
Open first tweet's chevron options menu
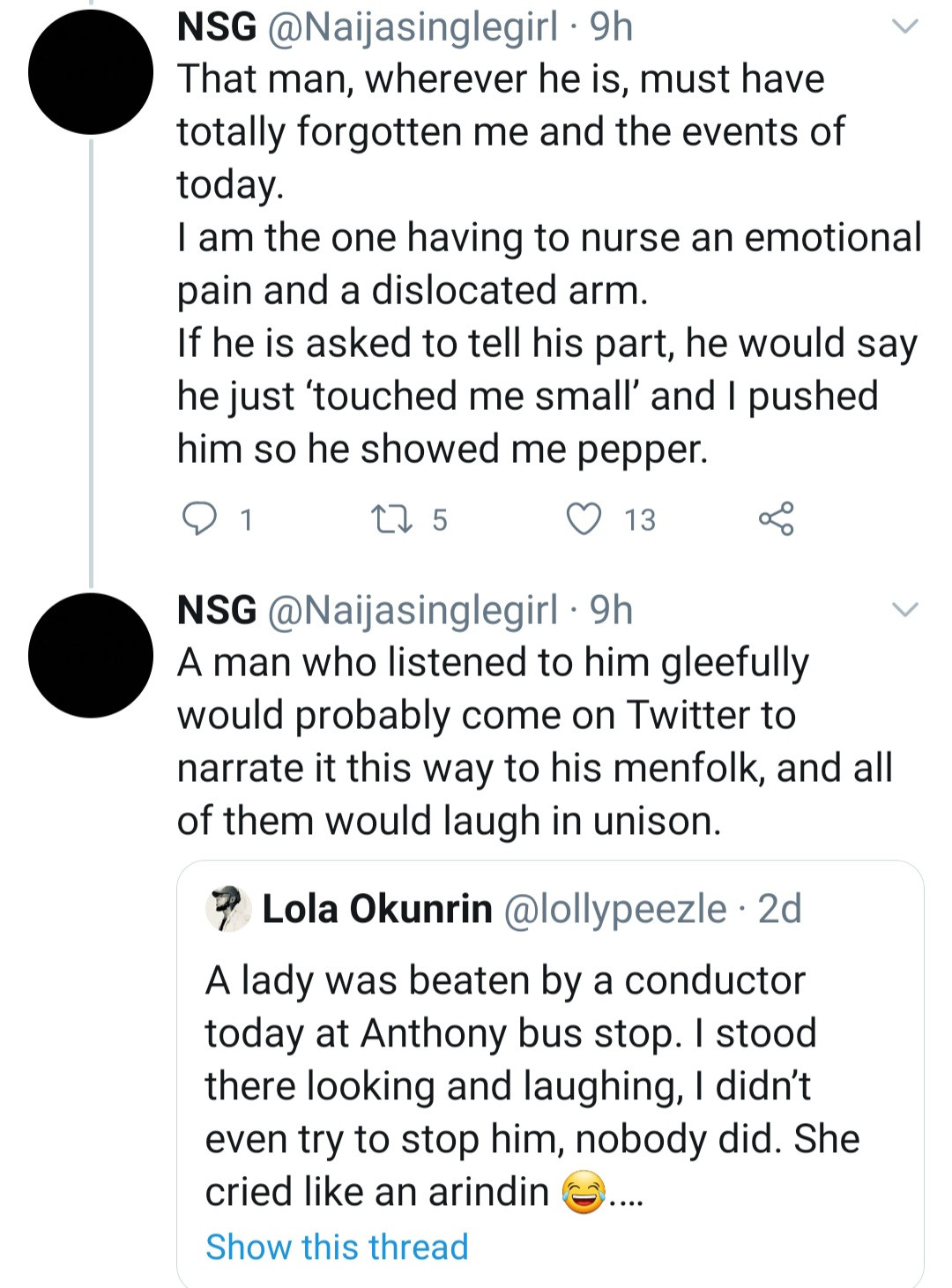905,26
